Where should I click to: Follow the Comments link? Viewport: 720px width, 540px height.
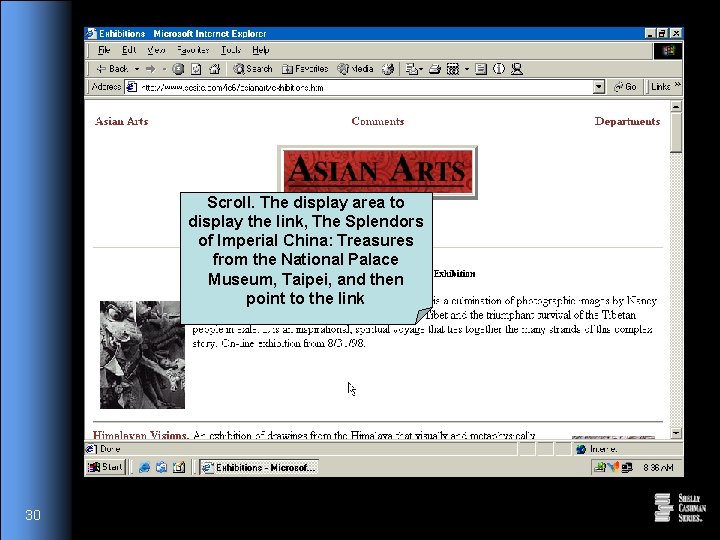tap(377, 121)
